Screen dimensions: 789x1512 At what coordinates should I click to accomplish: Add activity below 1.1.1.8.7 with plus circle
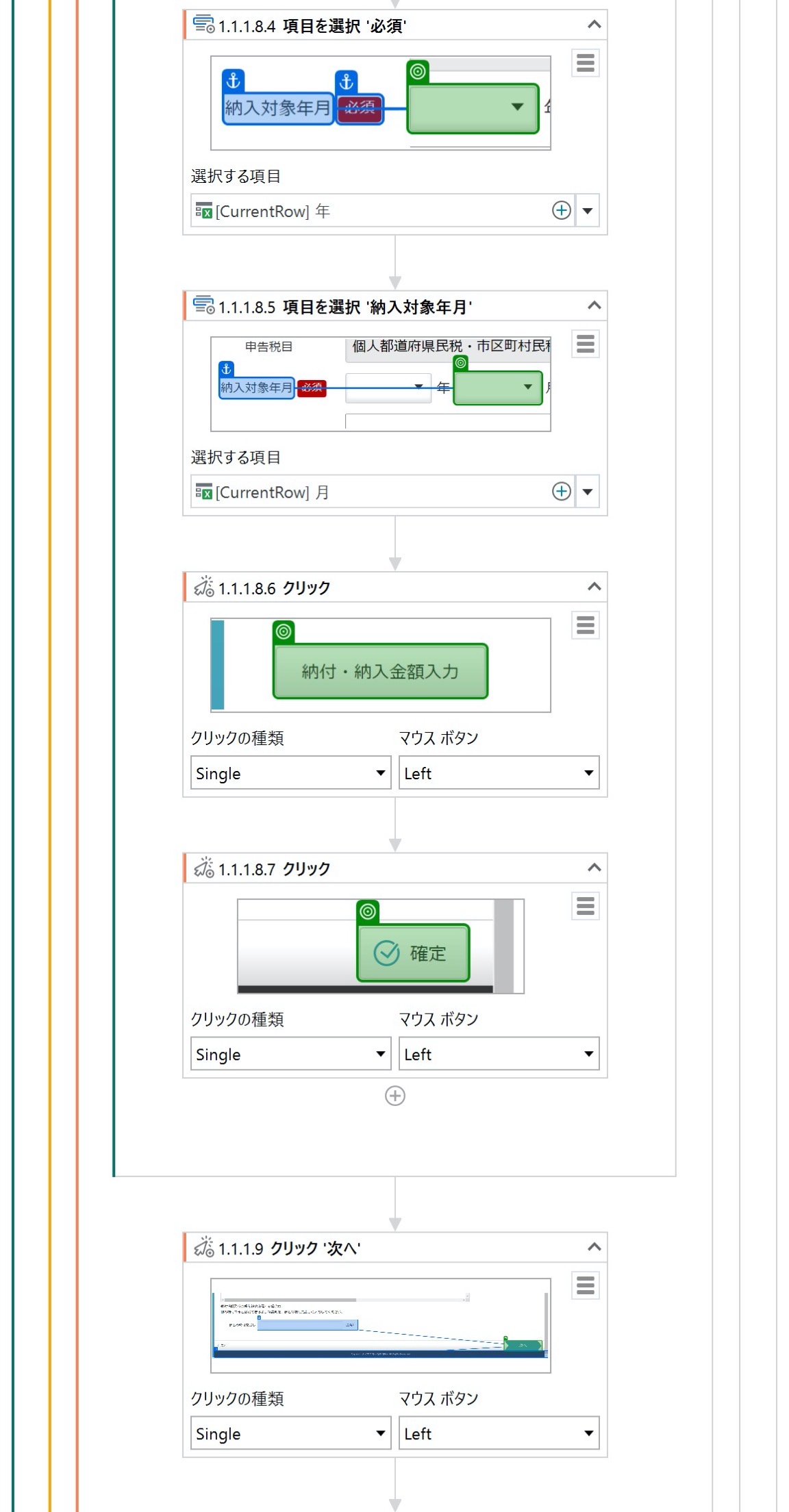pos(395,1096)
